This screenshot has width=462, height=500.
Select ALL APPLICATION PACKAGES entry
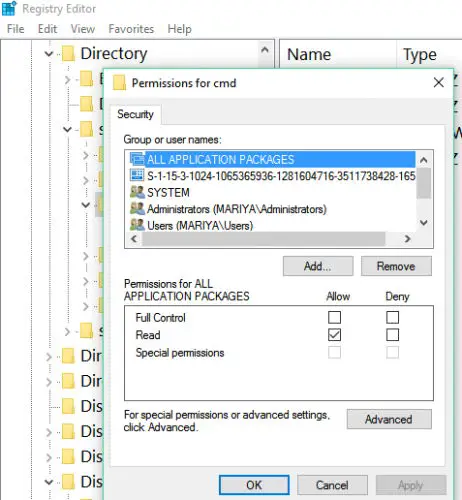(x=272, y=160)
